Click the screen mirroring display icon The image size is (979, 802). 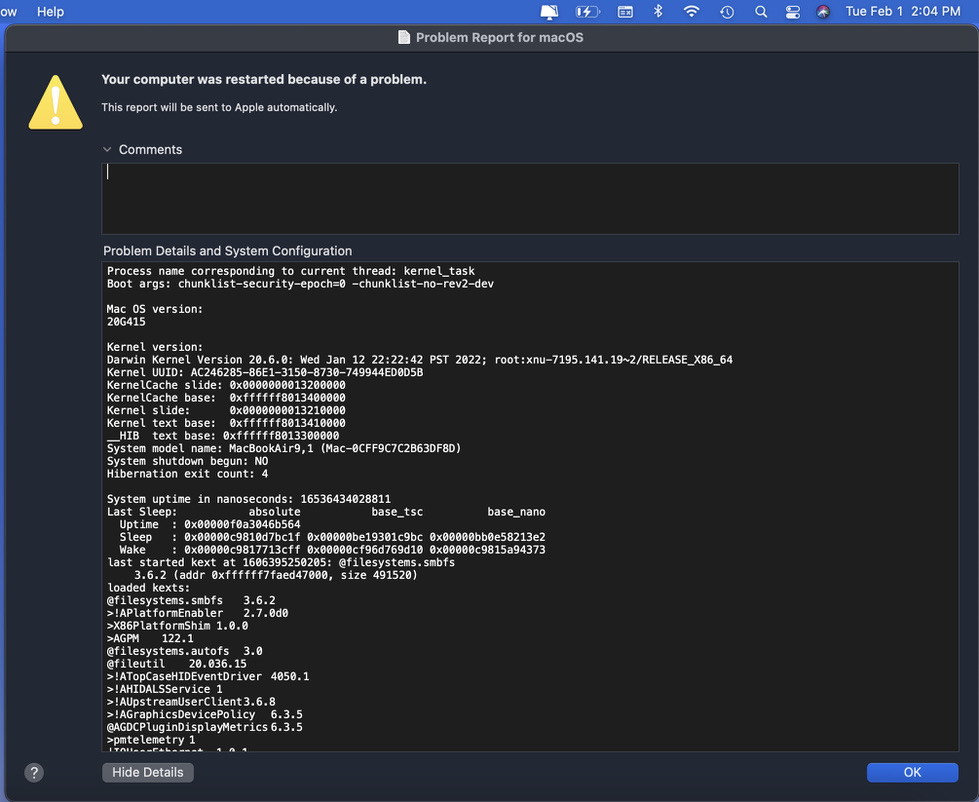549,11
